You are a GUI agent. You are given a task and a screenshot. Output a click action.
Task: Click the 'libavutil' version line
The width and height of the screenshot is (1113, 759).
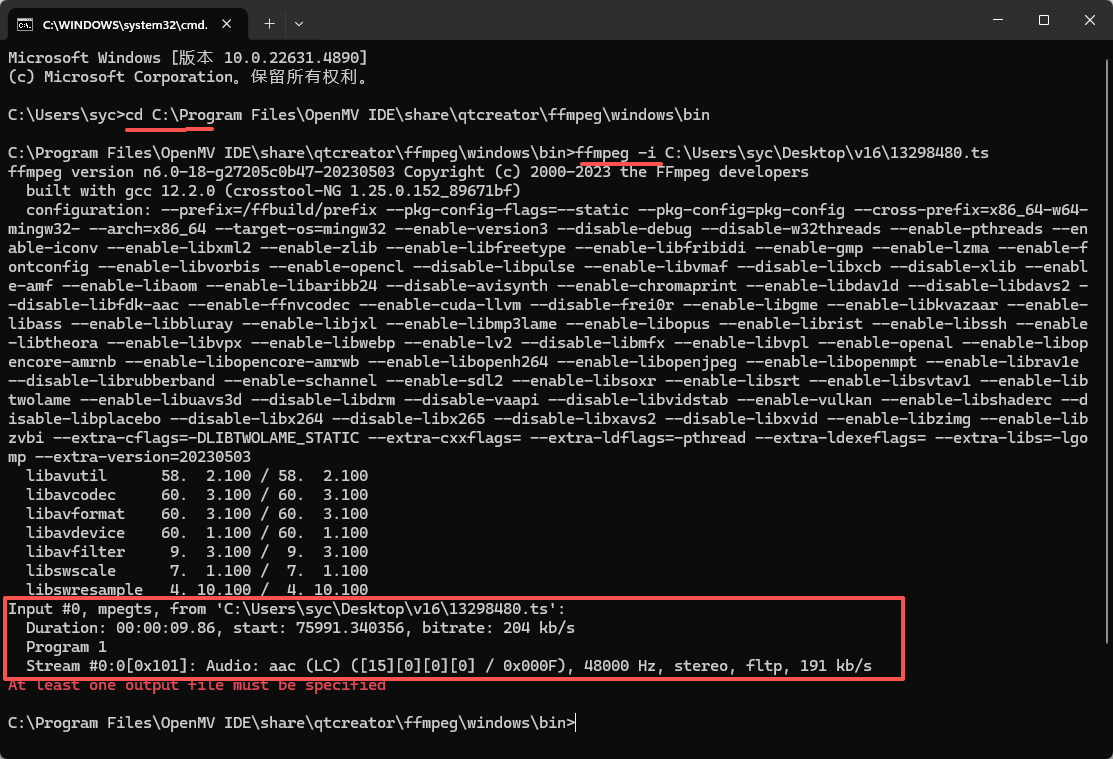click(x=197, y=476)
